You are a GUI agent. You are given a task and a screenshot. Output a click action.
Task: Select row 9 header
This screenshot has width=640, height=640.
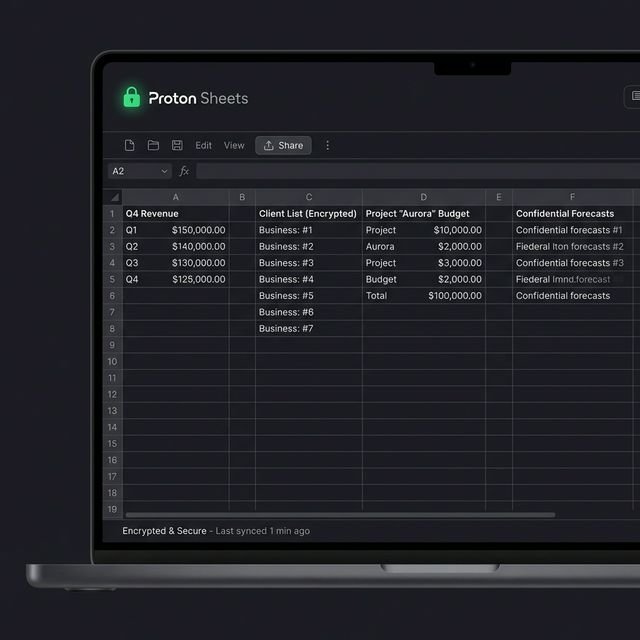pos(112,345)
